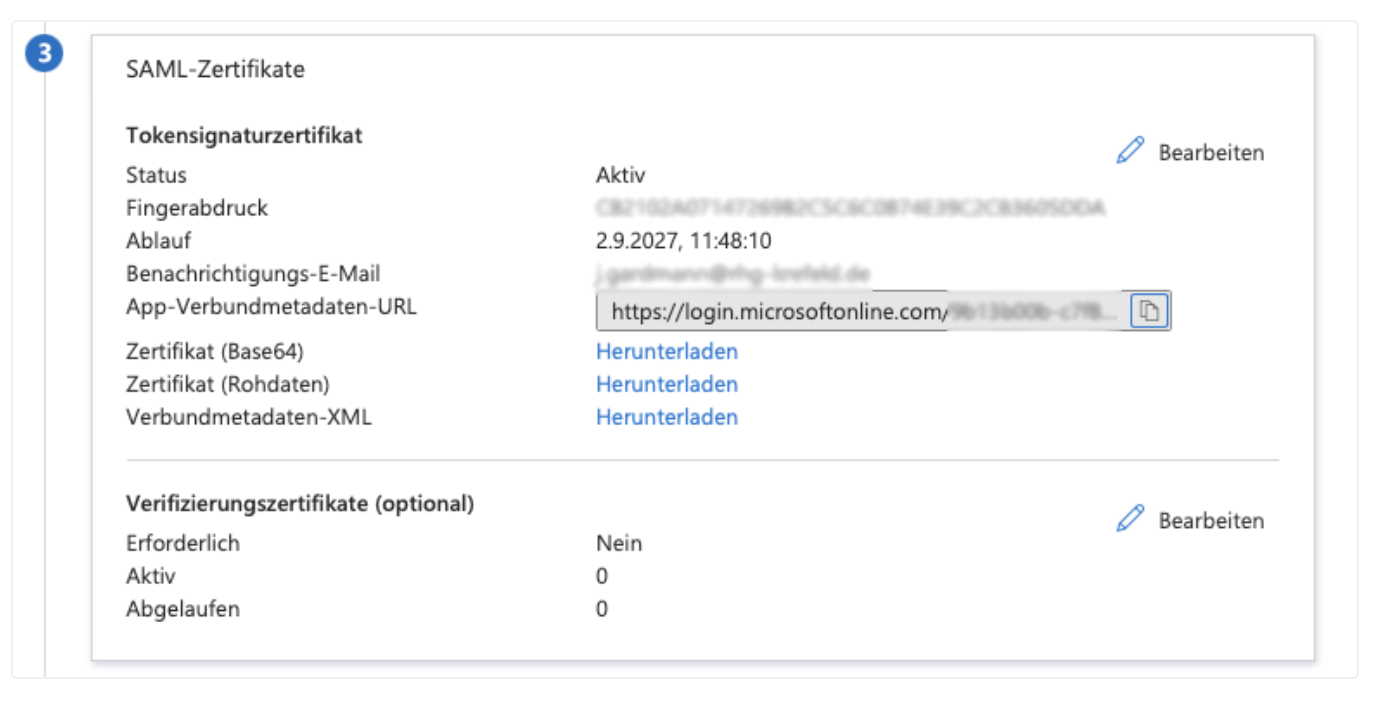1384x706 pixels.
Task: Click the Ablauf date 2.9.2027, 11:48:10
Action: (684, 241)
